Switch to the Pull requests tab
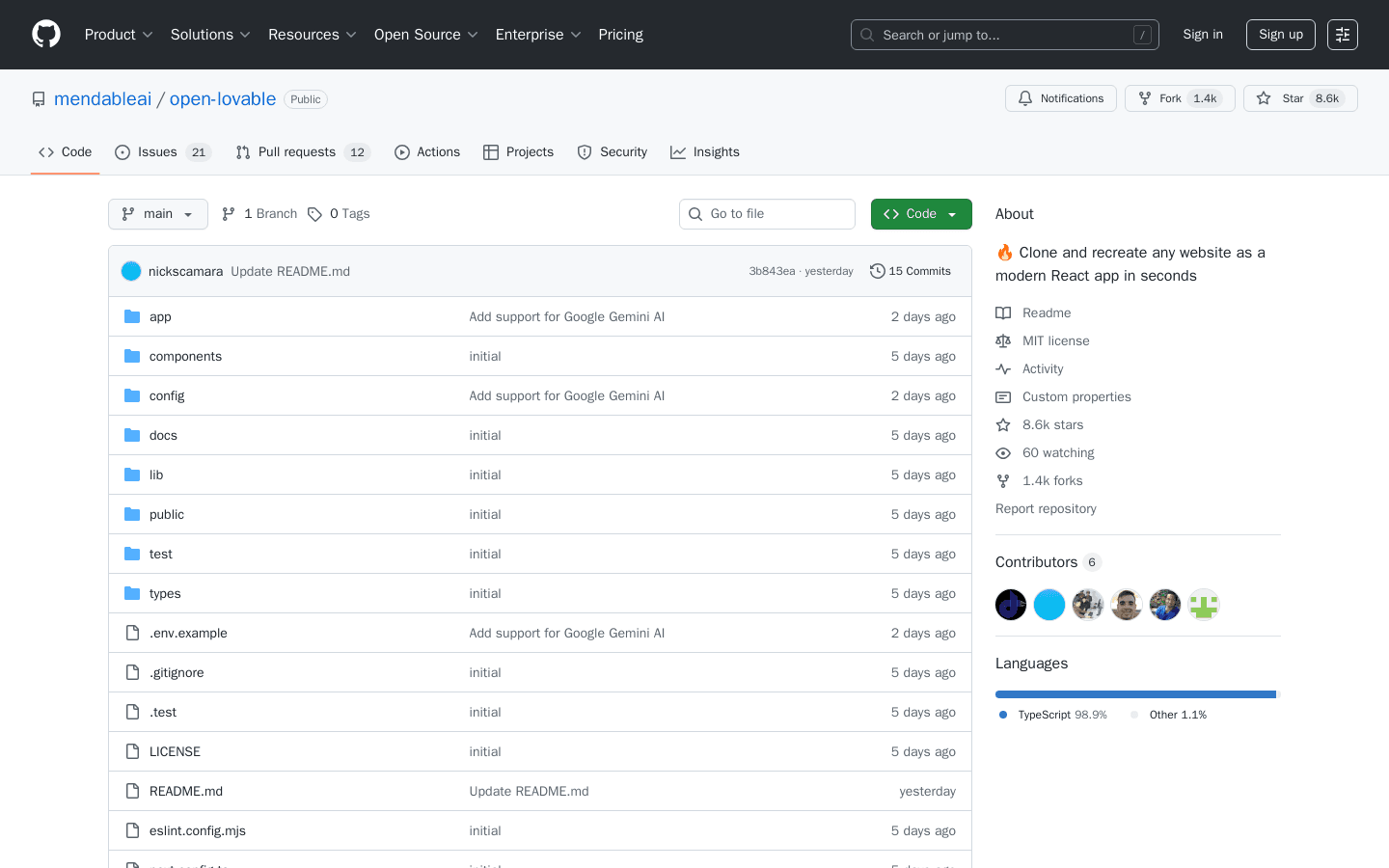The image size is (1389, 868). [x=303, y=152]
